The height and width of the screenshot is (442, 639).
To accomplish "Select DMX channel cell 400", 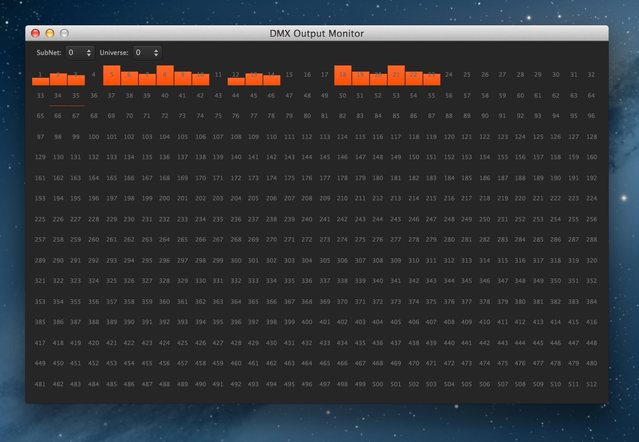I will tap(307, 322).
